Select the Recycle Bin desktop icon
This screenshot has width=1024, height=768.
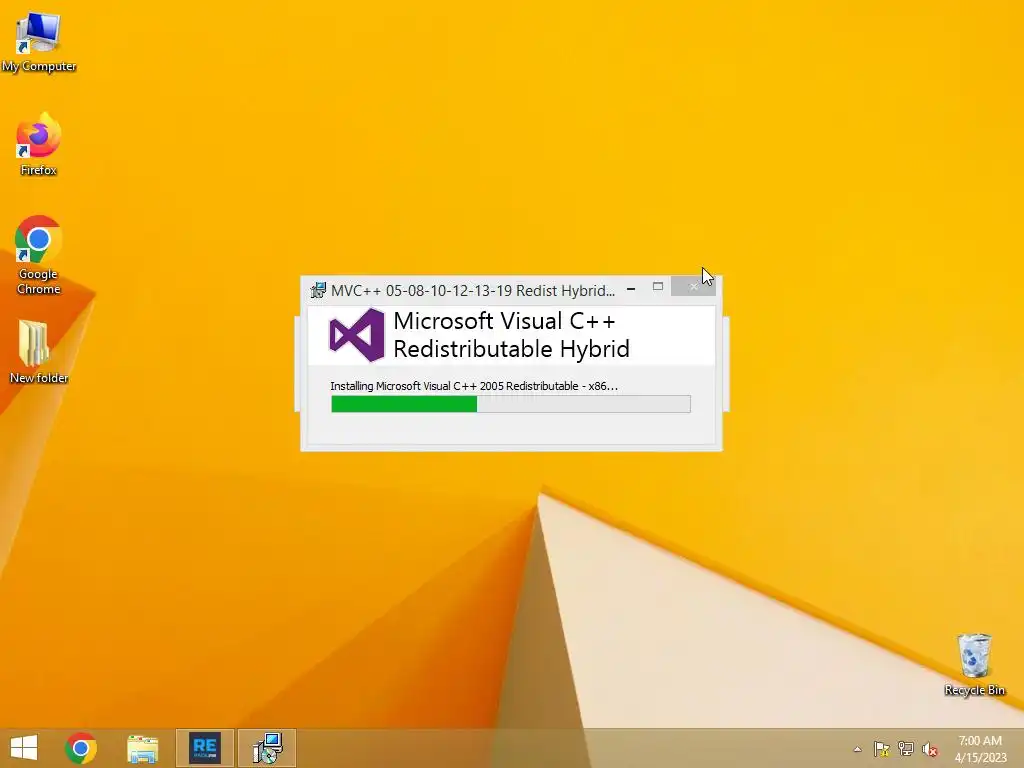click(974, 665)
